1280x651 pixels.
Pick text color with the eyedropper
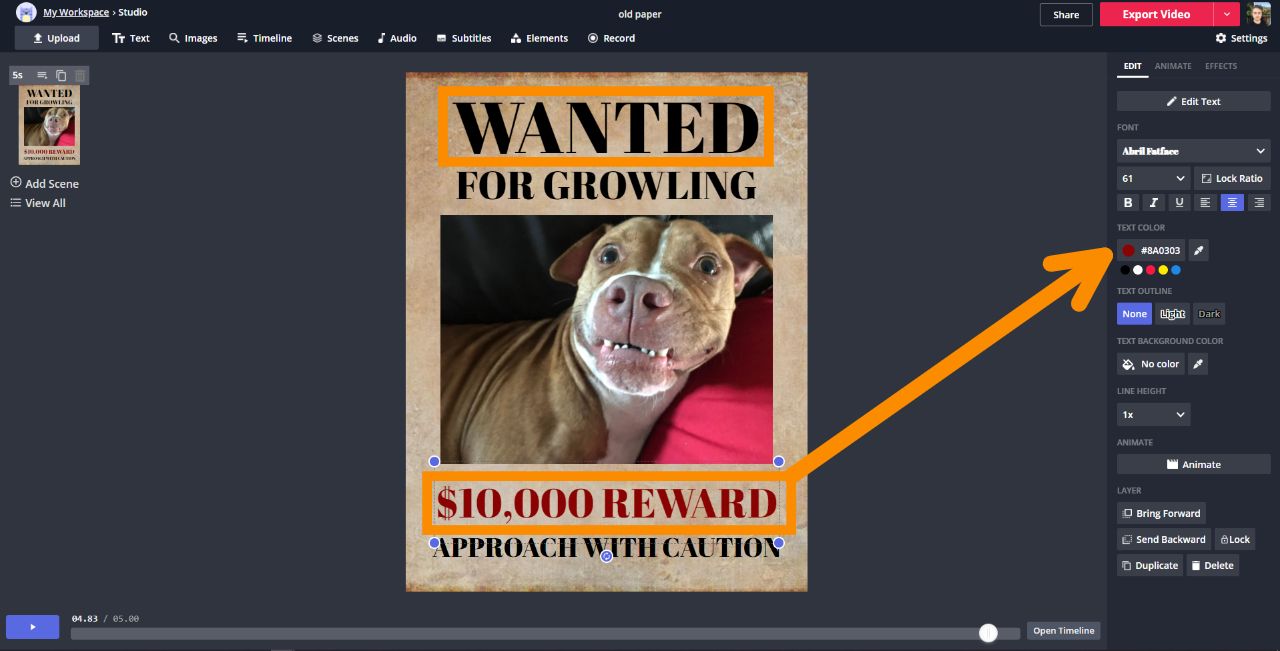click(x=1198, y=250)
